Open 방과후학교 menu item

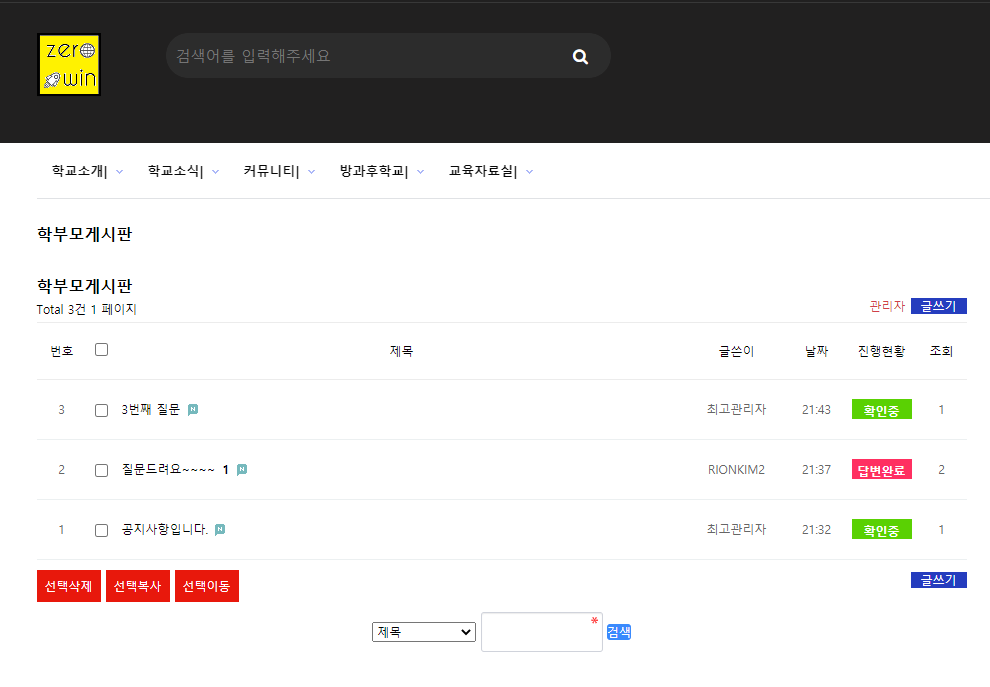[374, 171]
